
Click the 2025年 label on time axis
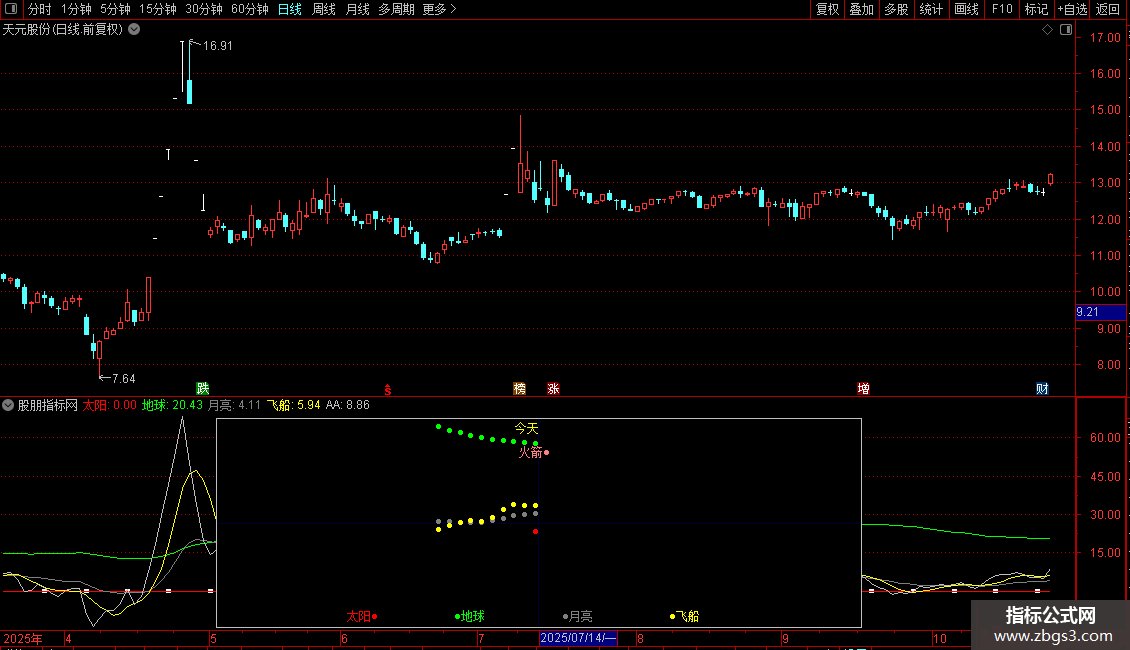pos(23,638)
